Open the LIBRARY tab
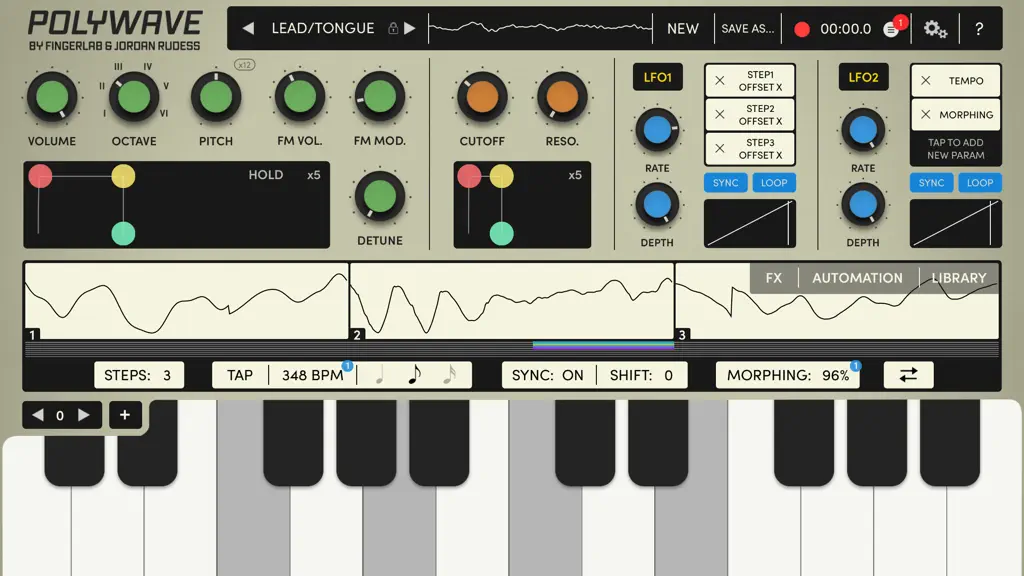The image size is (1024, 576). (x=959, y=278)
